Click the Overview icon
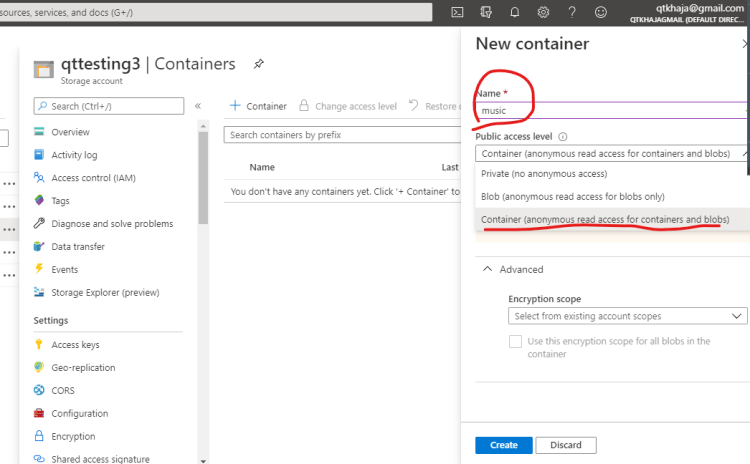The height and width of the screenshot is (464, 750). [x=39, y=132]
